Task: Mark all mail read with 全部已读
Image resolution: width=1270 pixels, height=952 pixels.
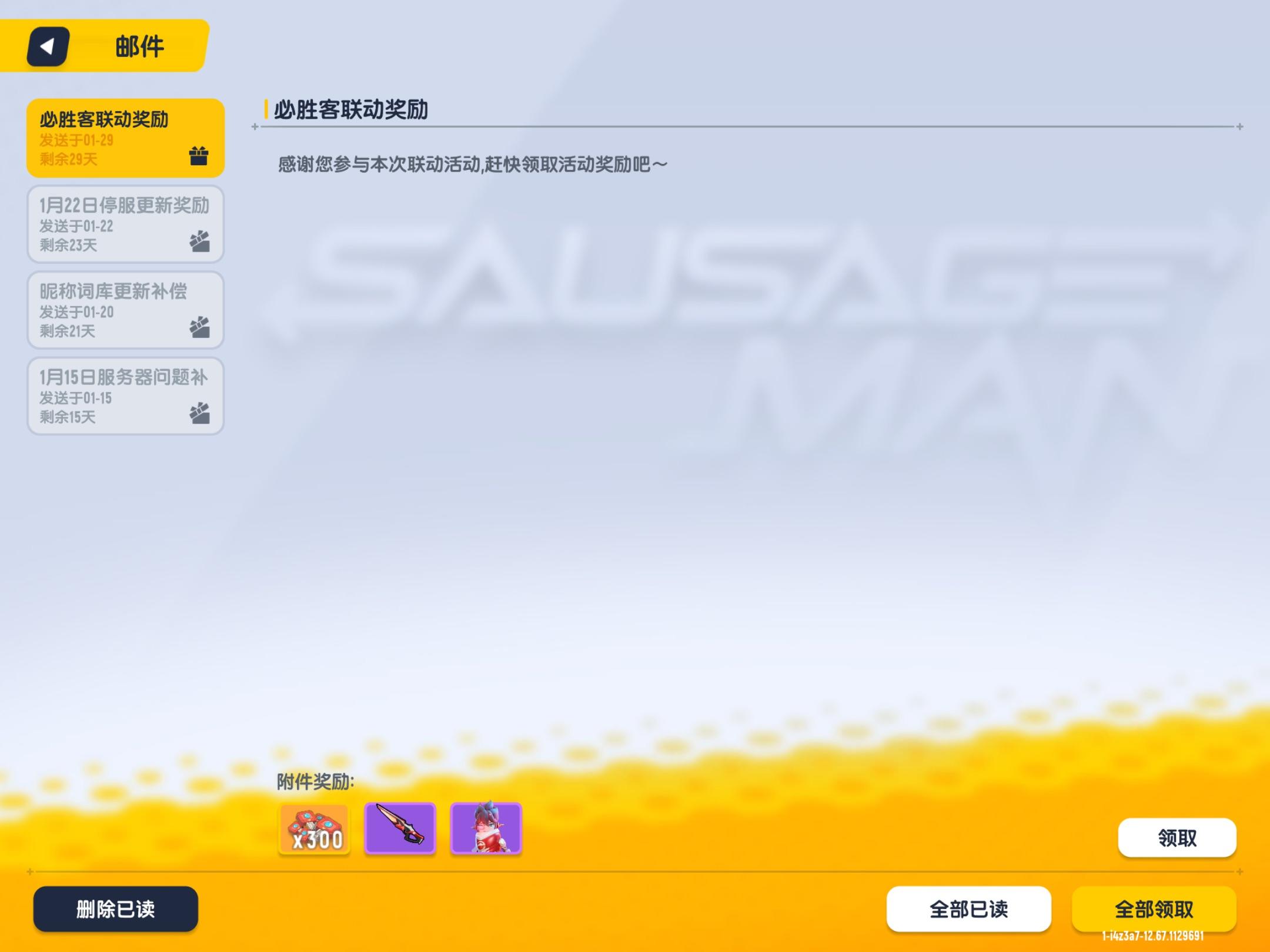Action: (969, 909)
